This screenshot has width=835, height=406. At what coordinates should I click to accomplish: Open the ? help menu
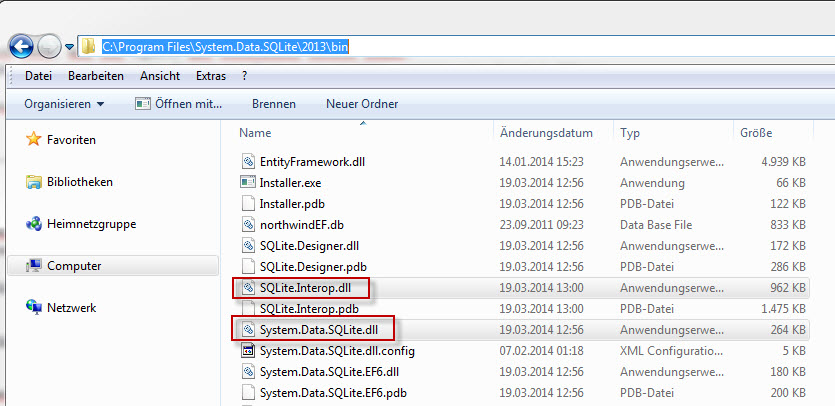[244, 76]
